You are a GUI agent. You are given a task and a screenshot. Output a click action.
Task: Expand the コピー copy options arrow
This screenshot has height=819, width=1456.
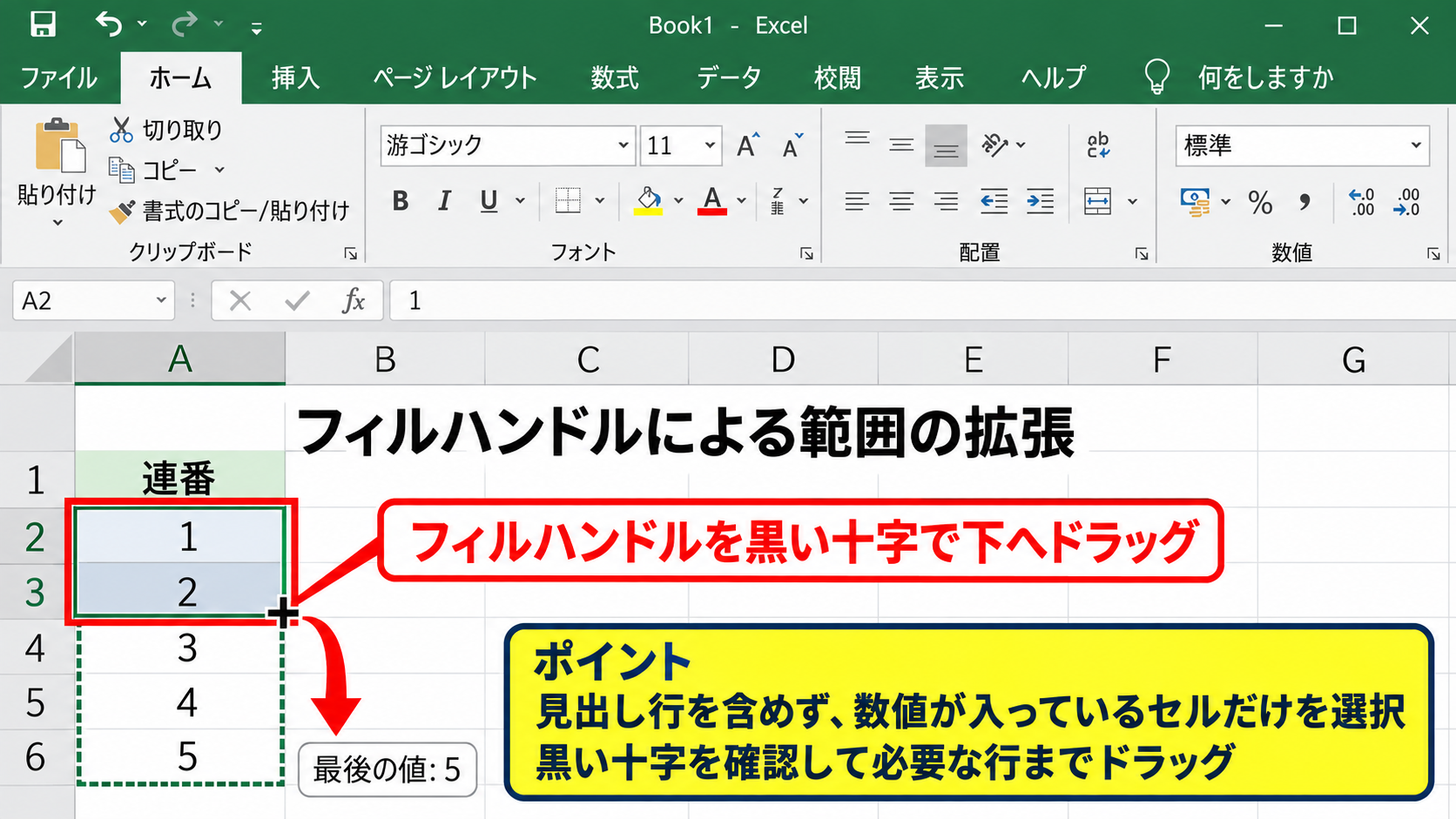219,170
